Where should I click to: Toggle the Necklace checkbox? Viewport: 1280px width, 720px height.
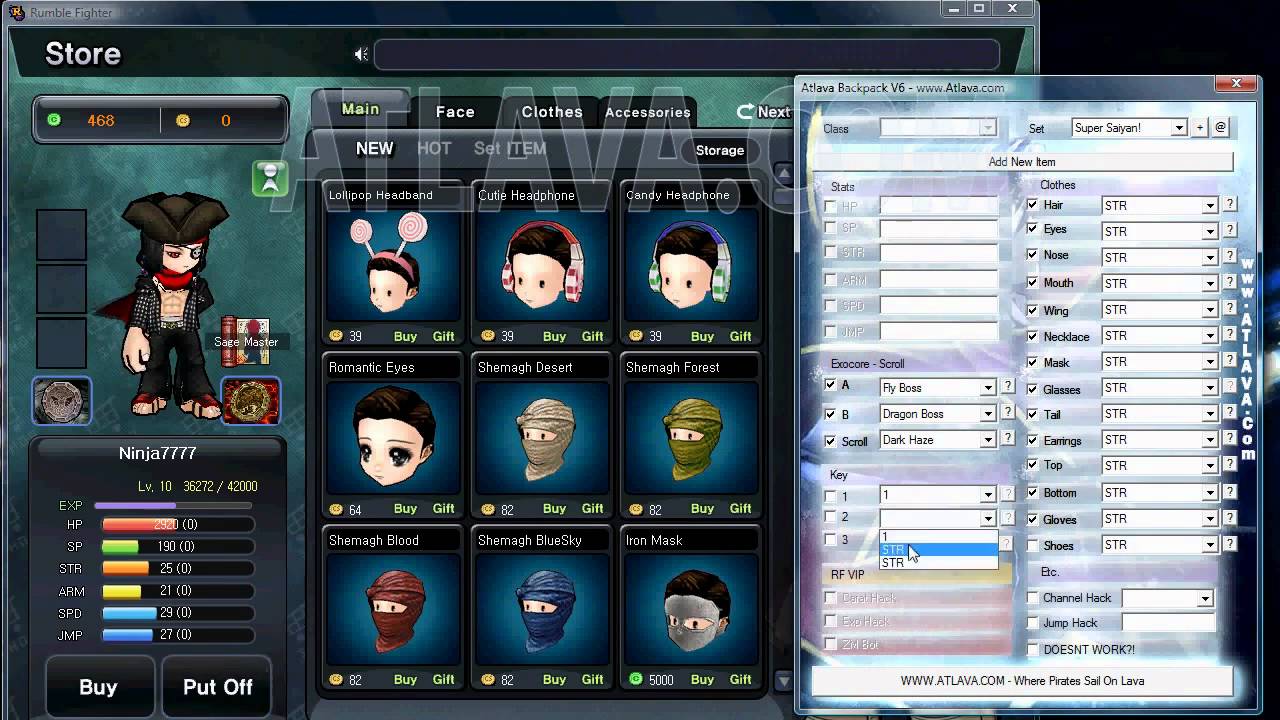(1033, 335)
